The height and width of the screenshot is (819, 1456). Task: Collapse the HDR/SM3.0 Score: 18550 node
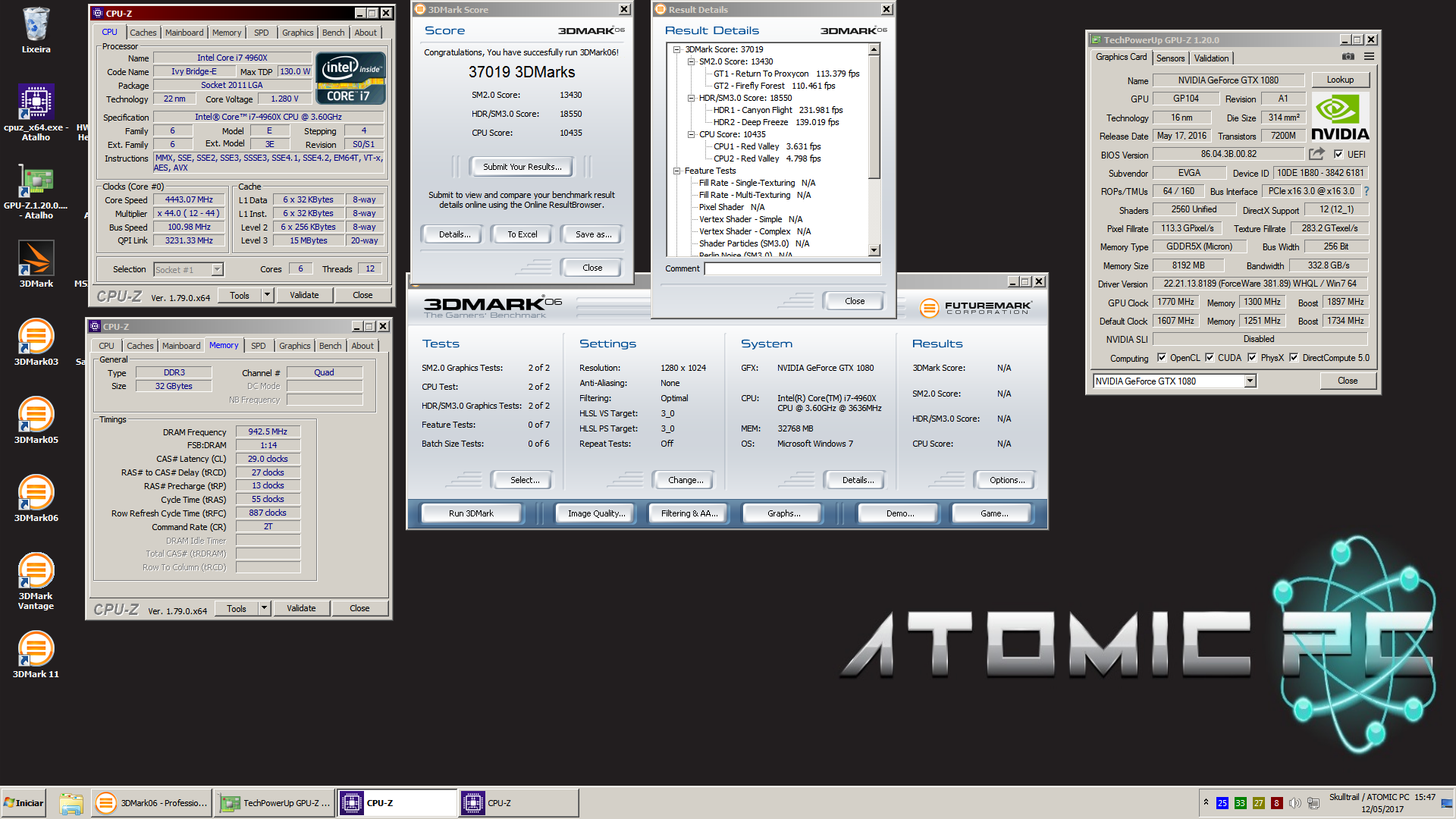[691, 98]
